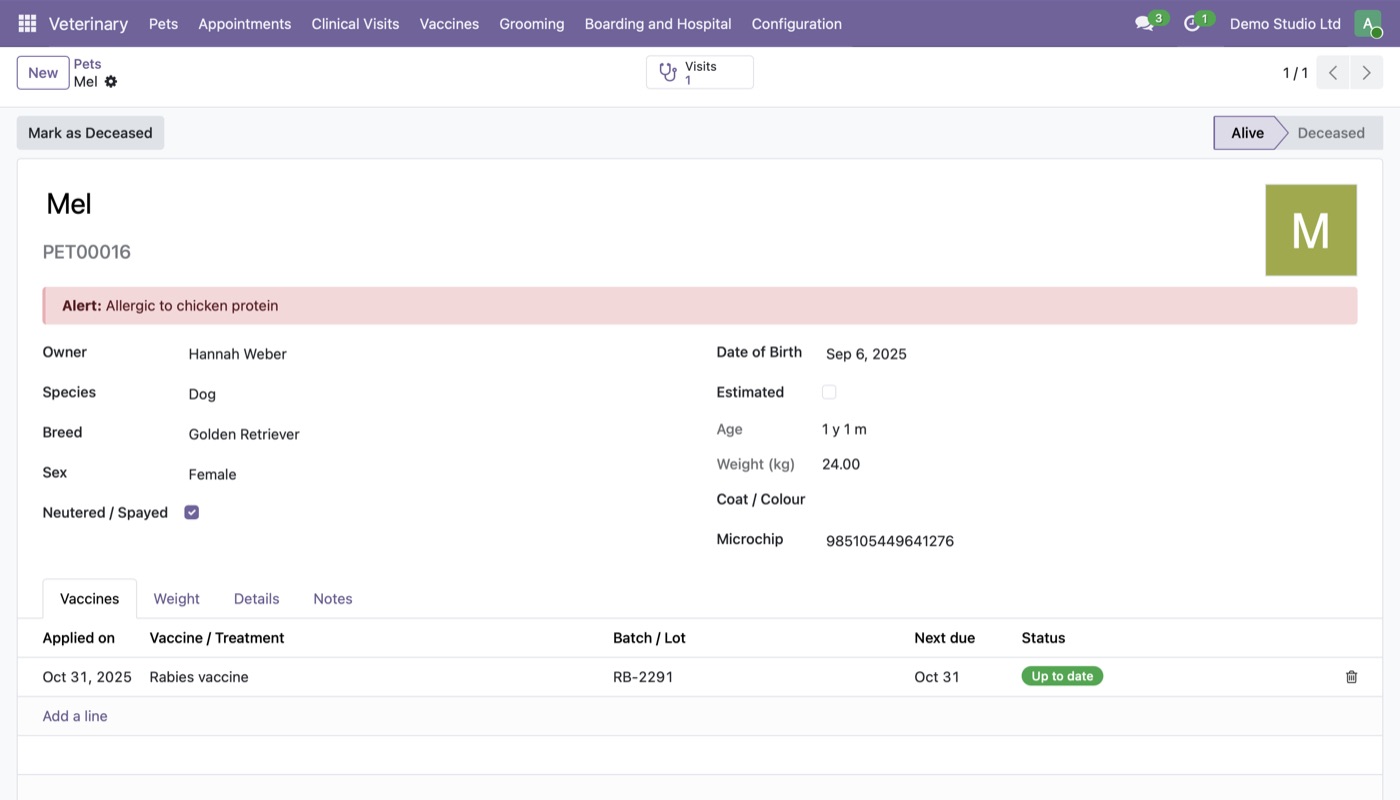1400x800 pixels.
Task: Open the activities clock icon
Action: click(1191, 23)
